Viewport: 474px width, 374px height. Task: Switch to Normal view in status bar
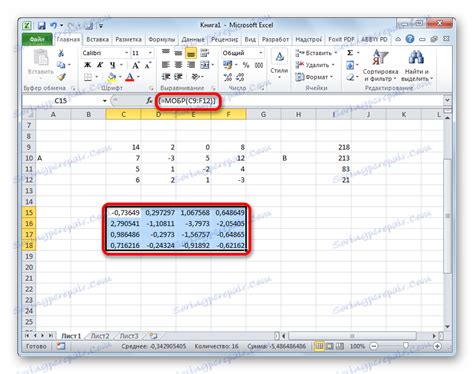click(319, 346)
